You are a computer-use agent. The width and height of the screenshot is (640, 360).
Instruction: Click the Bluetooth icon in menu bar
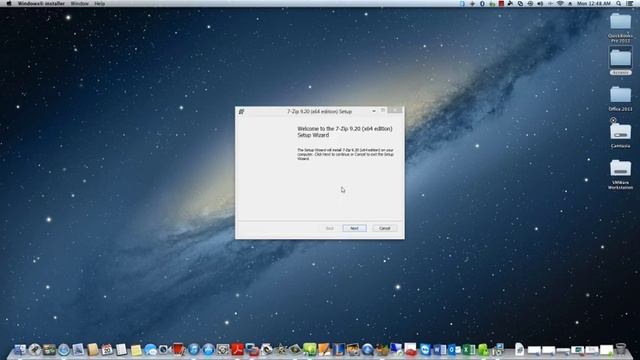[x=482, y=3]
